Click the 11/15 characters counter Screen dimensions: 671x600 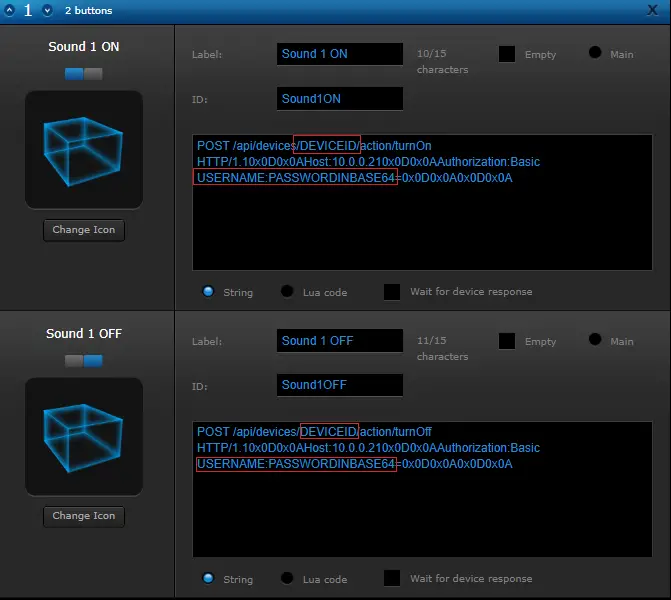click(442, 348)
